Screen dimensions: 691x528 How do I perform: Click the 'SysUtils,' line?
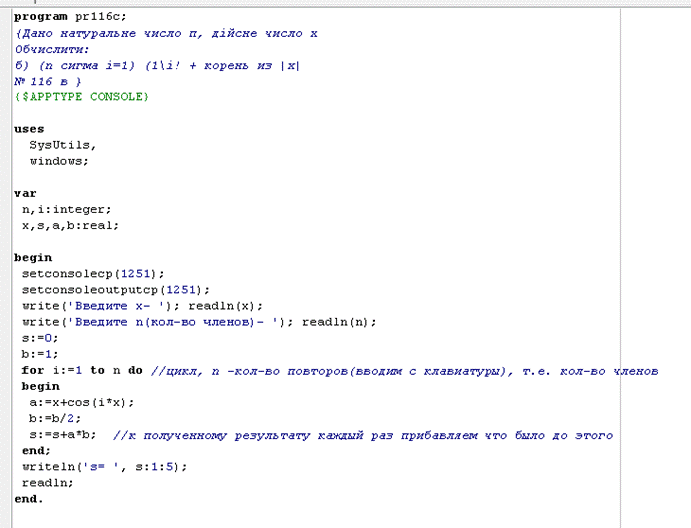tap(63, 145)
